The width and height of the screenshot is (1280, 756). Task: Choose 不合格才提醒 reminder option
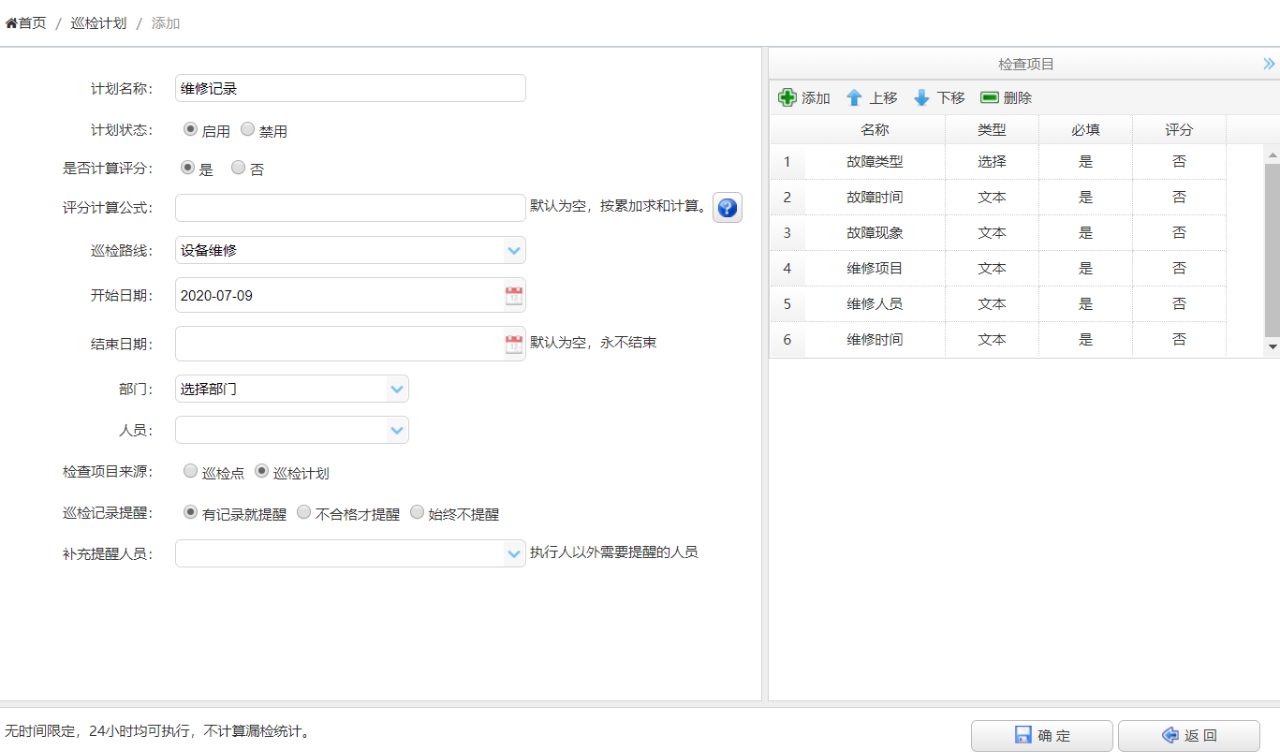(304, 513)
